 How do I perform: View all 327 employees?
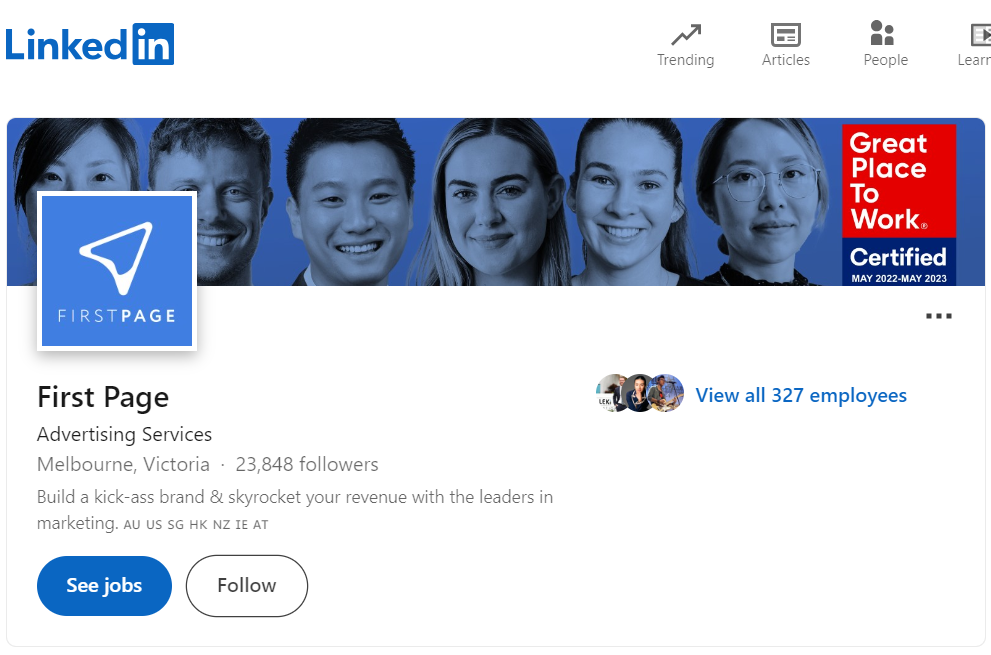point(801,395)
